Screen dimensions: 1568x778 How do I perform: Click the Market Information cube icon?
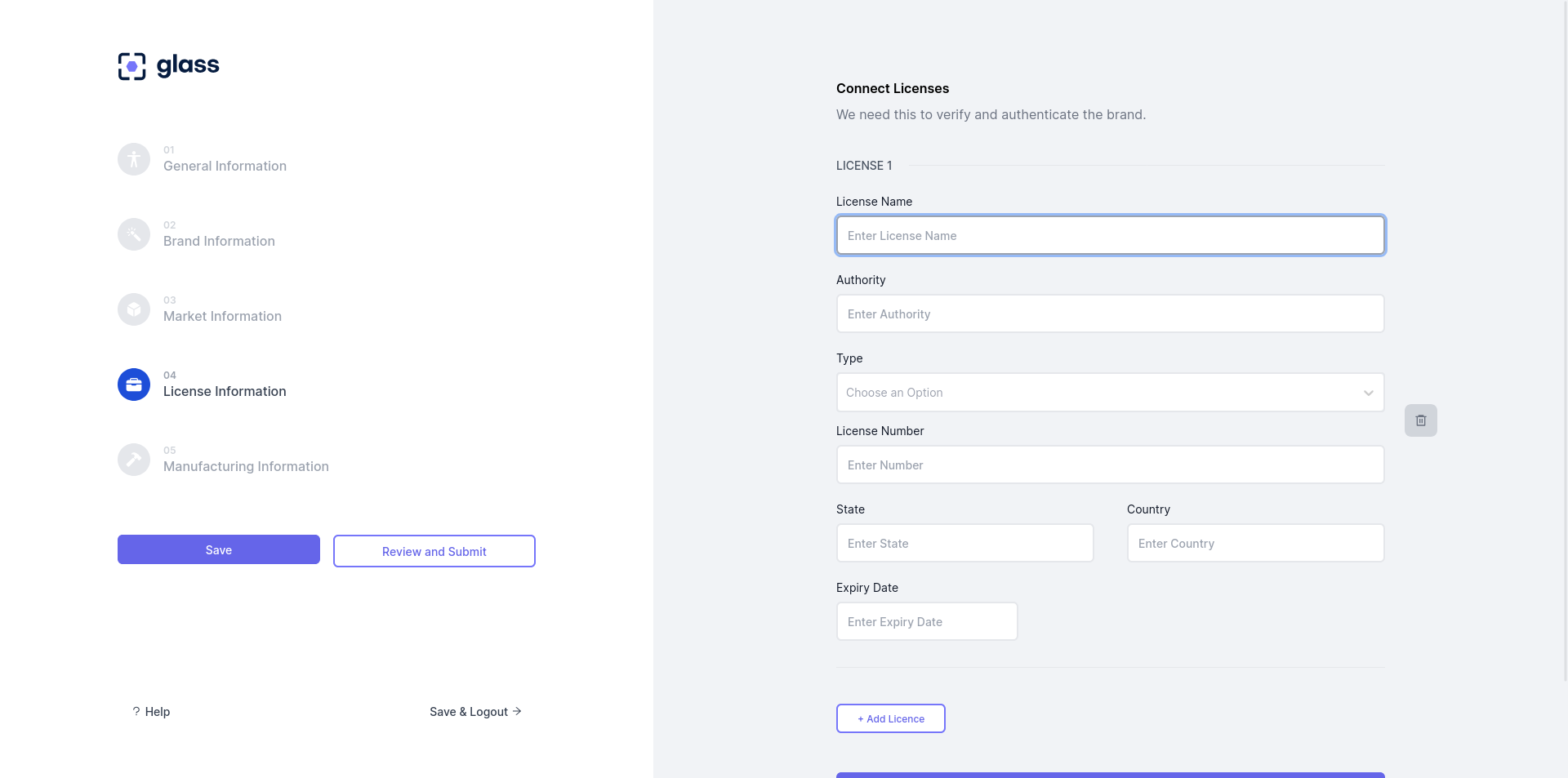click(x=134, y=309)
